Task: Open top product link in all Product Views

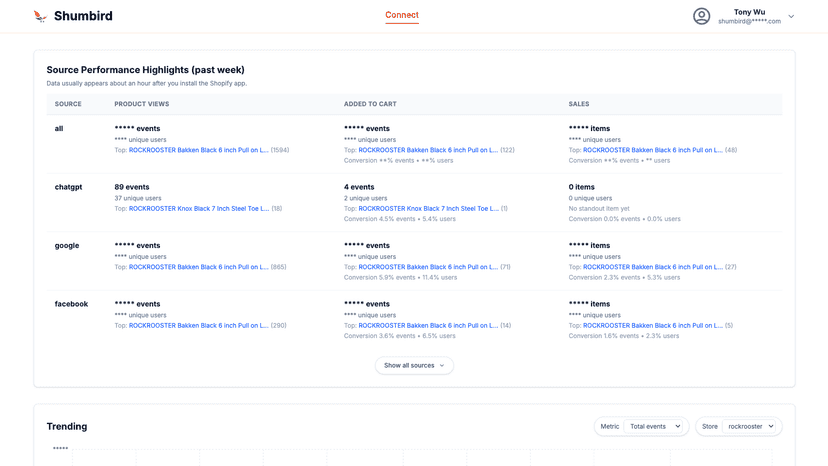Action: tap(199, 150)
